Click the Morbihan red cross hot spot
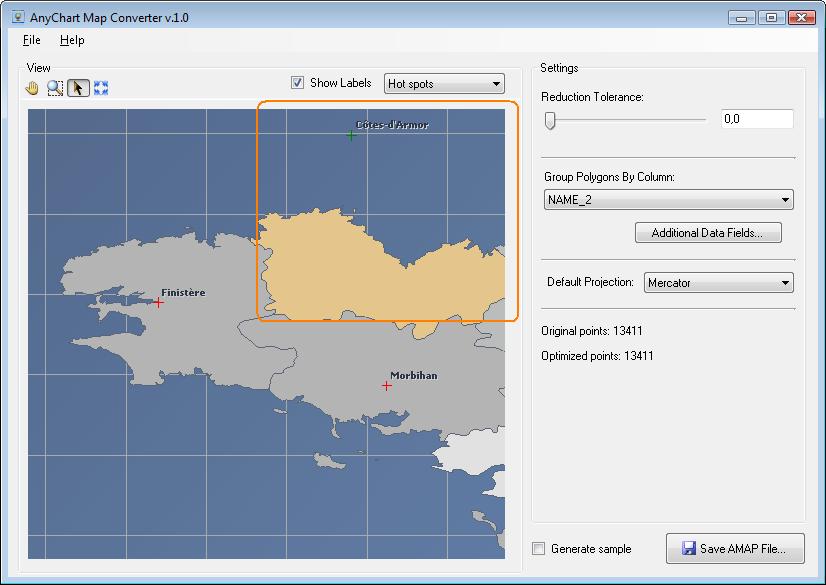Image resolution: width=826 pixels, height=585 pixels. click(387, 385)
